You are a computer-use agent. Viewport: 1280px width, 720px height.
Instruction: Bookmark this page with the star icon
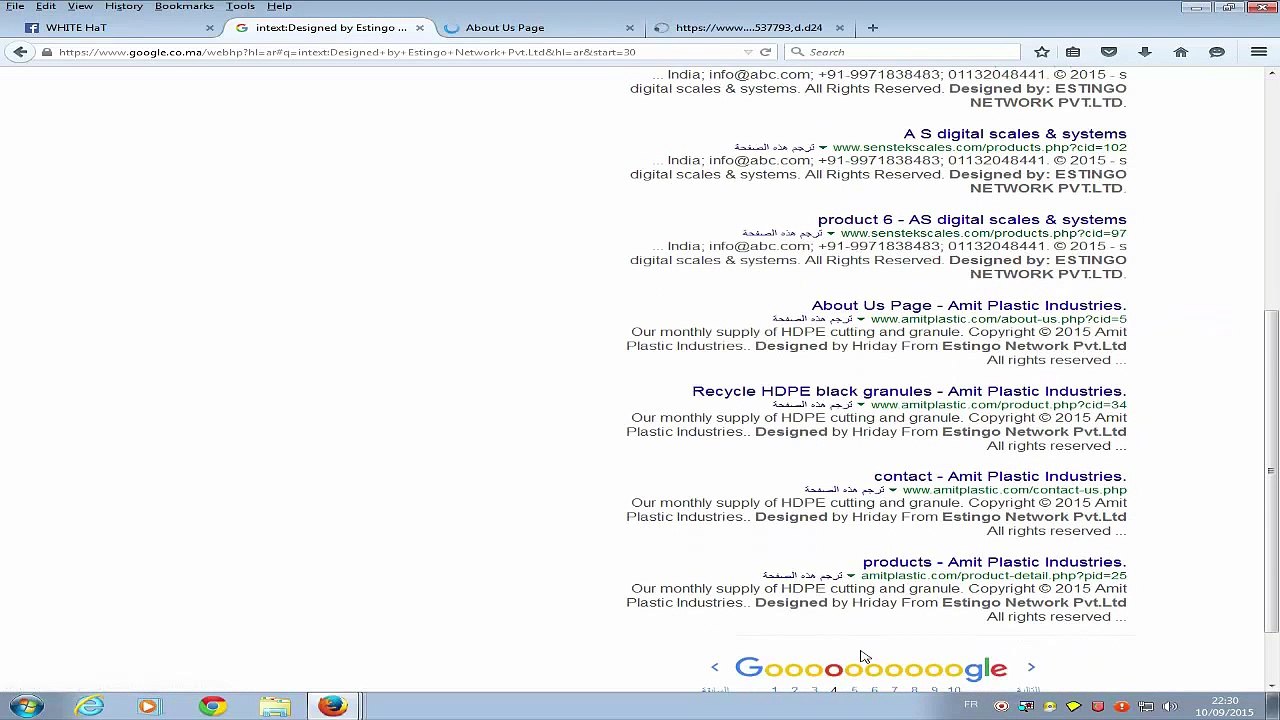(x=1042, y=52)
